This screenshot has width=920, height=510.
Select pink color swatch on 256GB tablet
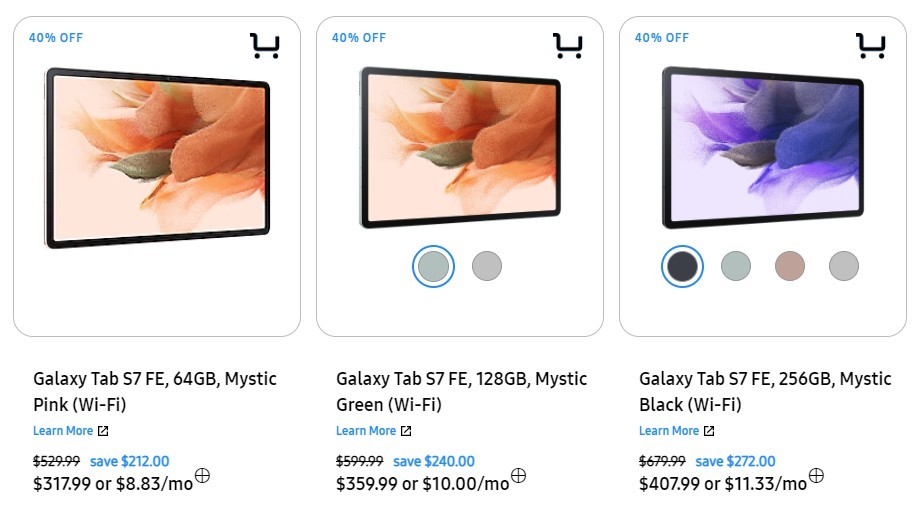pyautogui.click(x=790, y=266)
